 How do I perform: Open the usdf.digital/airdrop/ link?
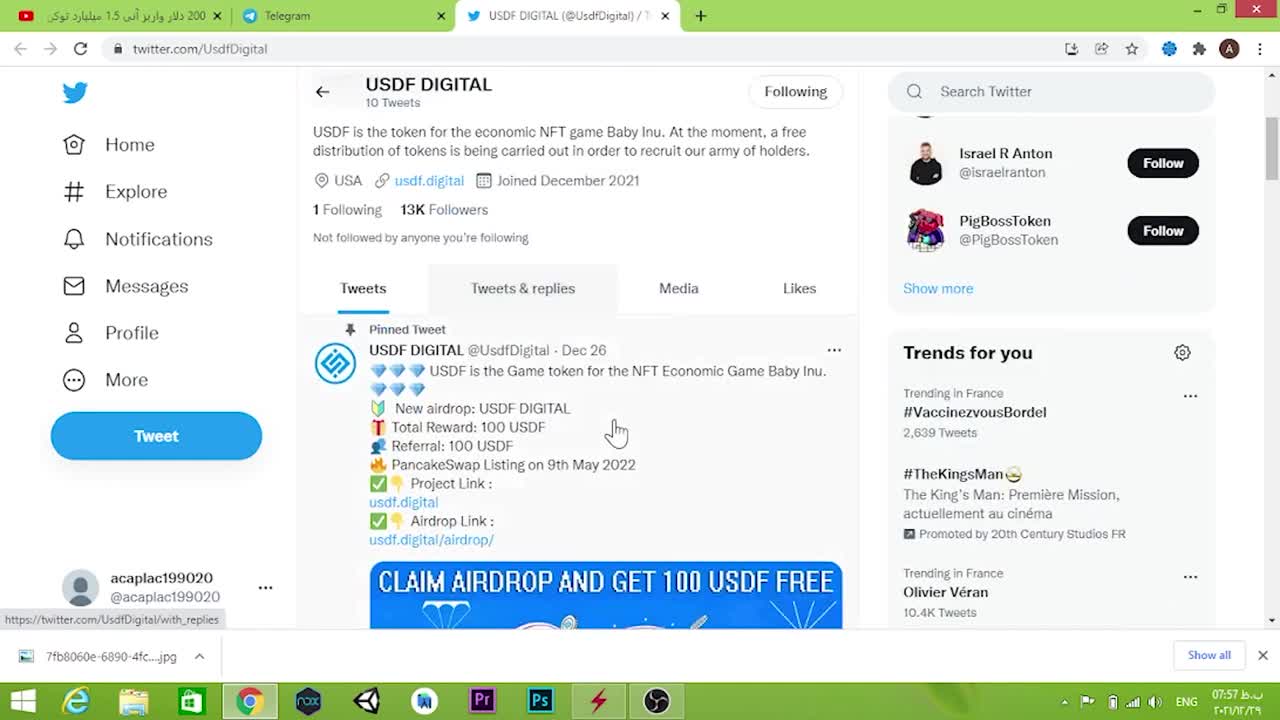click(431, 540)
